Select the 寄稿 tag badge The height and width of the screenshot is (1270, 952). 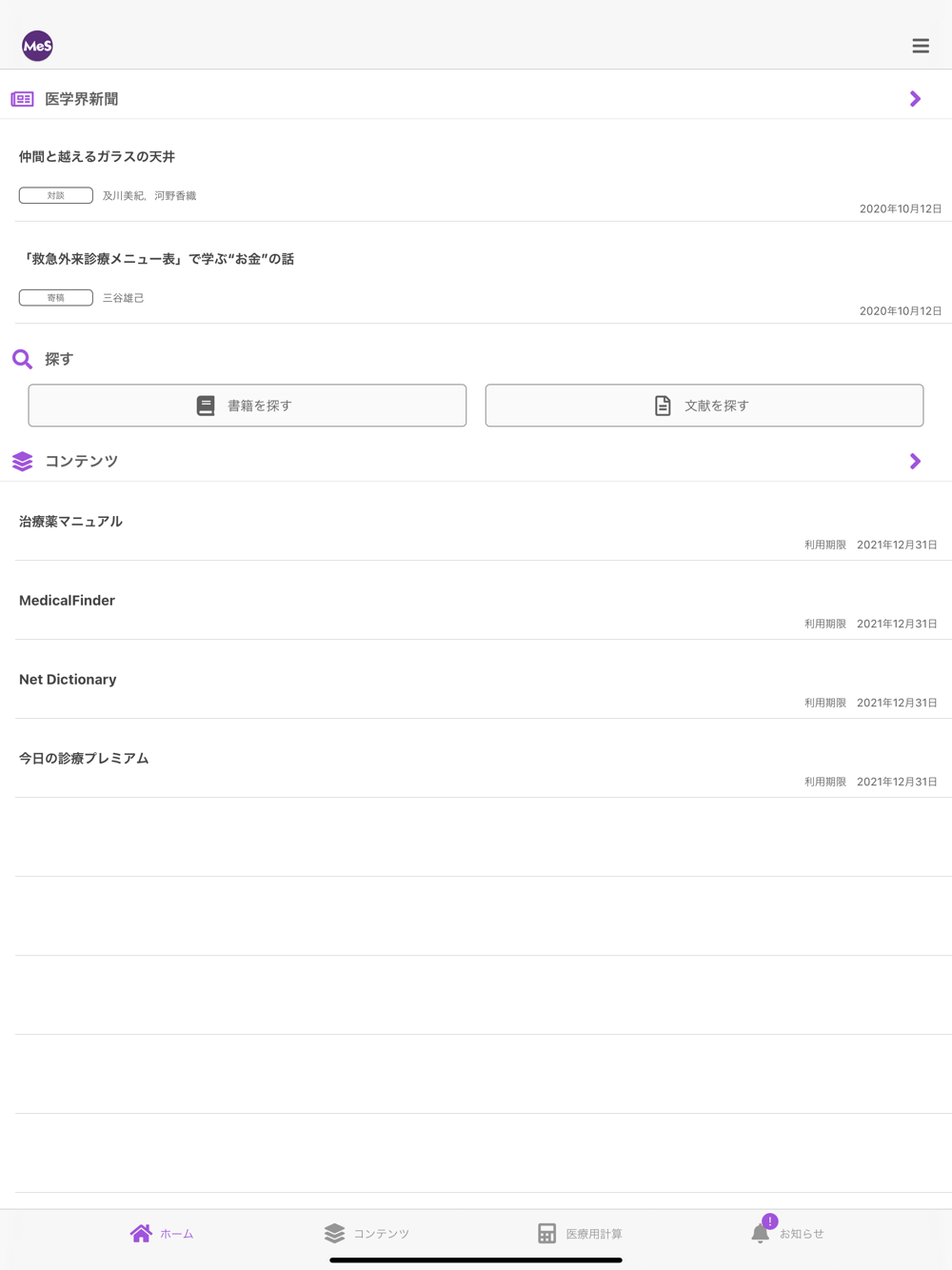pos(56,298)
